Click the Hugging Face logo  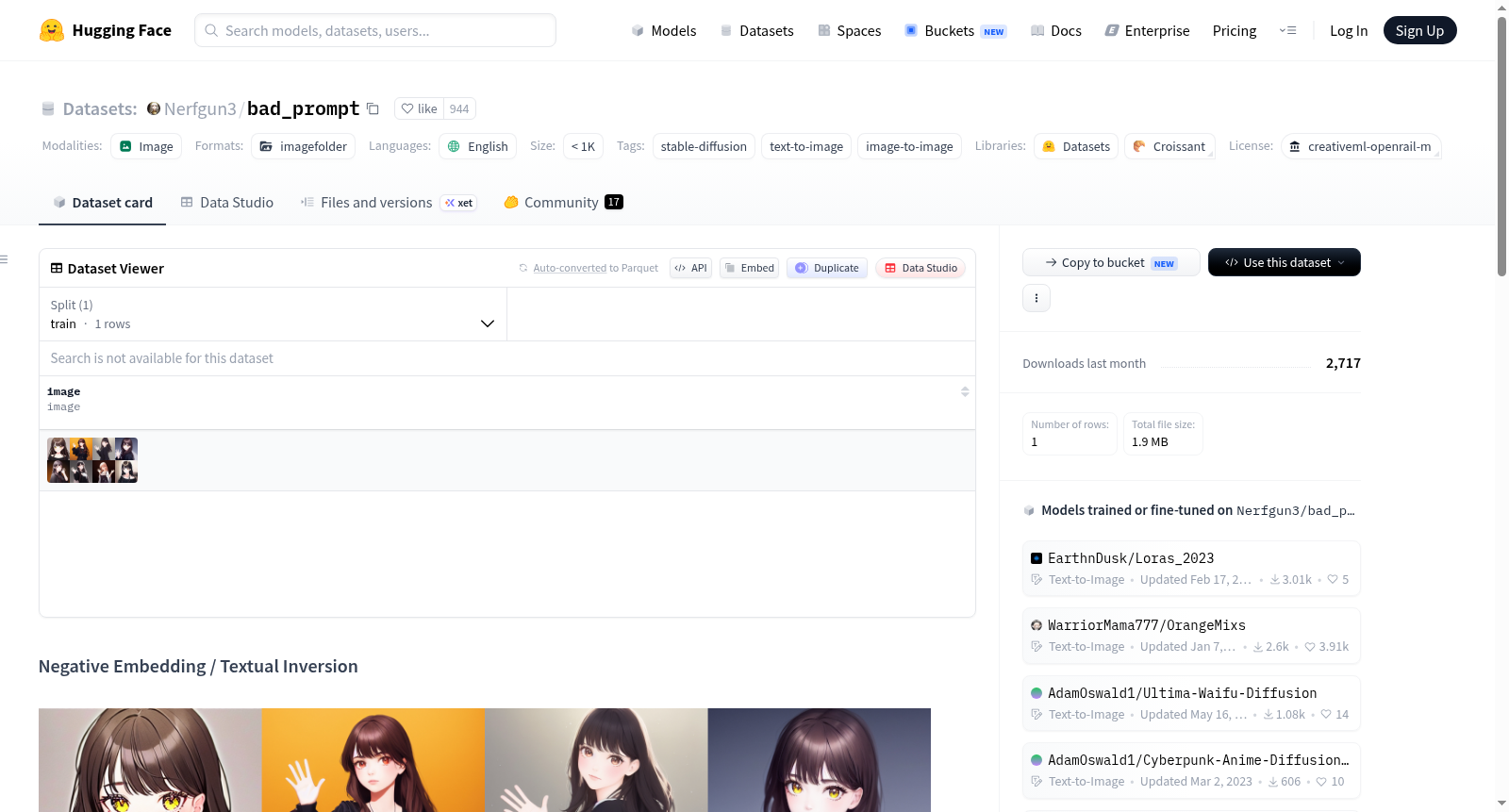pos(105,30)
